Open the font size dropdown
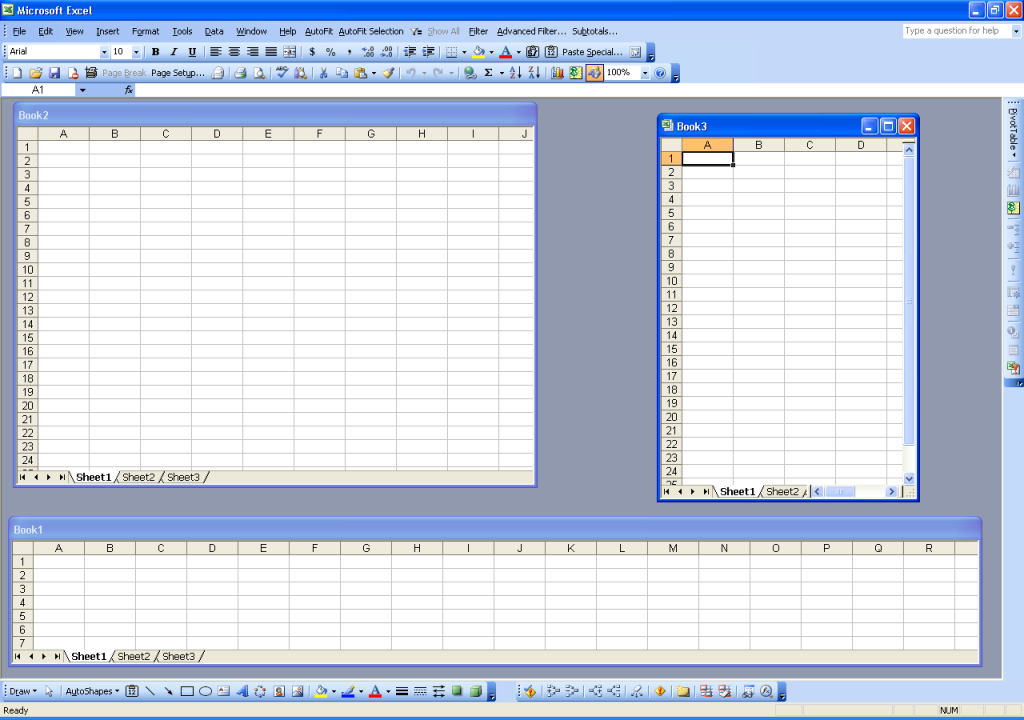Image resolution: width=1024 pixels, height=720 pixels. (x=136, y=52)
